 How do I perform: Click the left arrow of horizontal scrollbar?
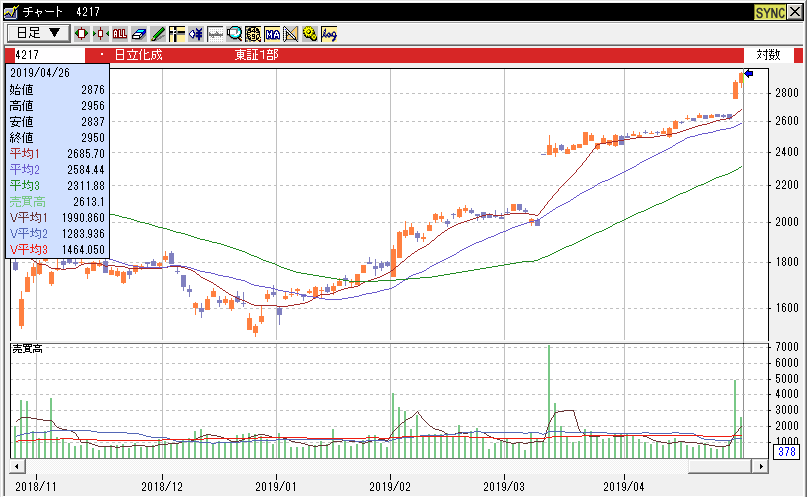pos(16,465)
